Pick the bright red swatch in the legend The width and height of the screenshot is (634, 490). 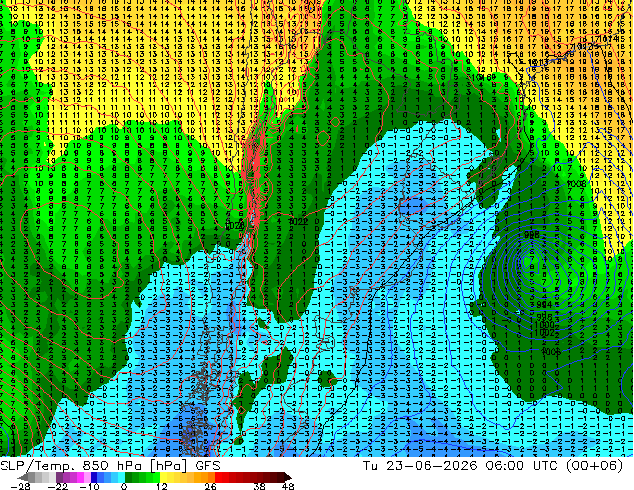[218, 477]
